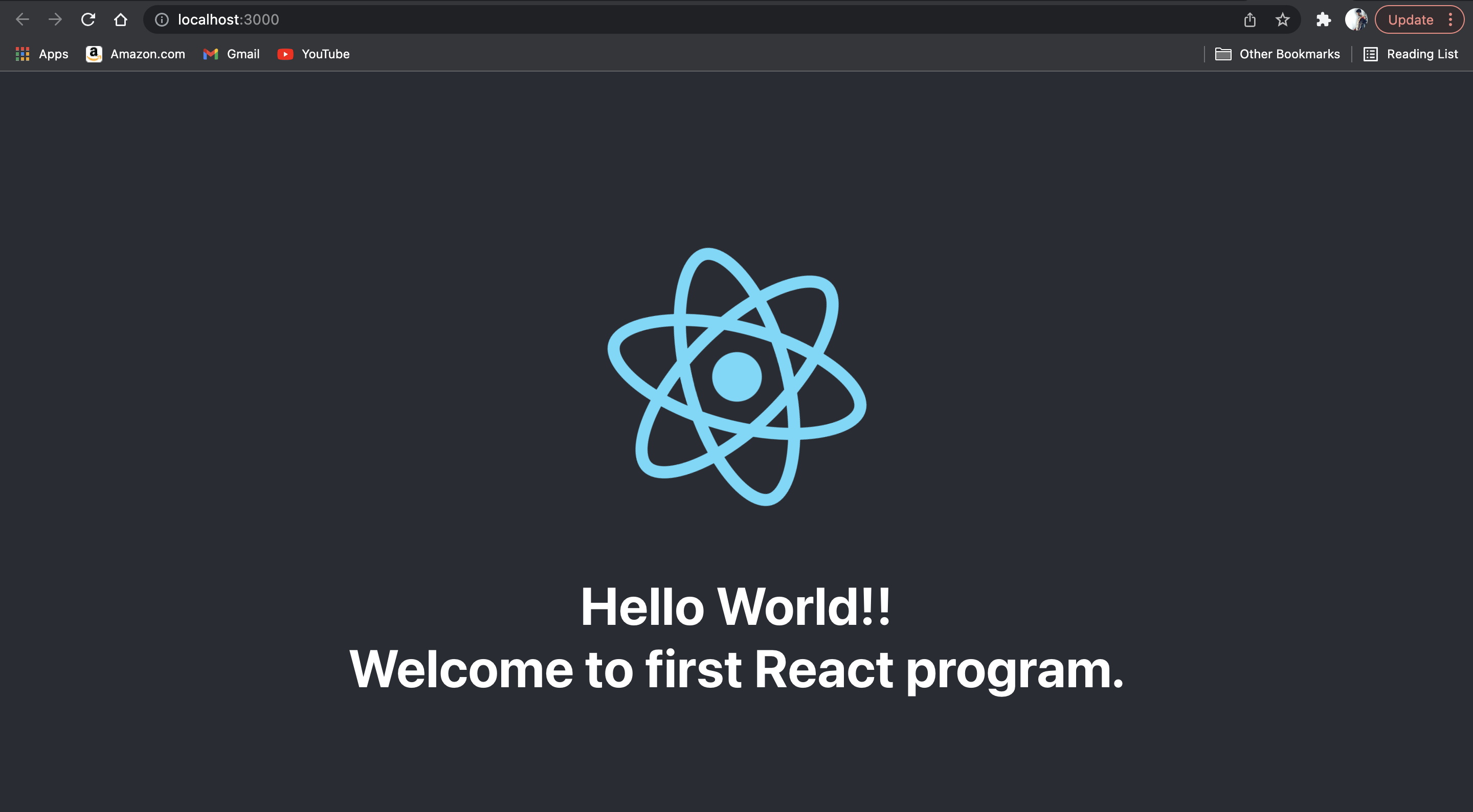Click the React atom logo
The width and height of the screenshot is (1473, 812).
pyautogui.click(x=736, y=374)
